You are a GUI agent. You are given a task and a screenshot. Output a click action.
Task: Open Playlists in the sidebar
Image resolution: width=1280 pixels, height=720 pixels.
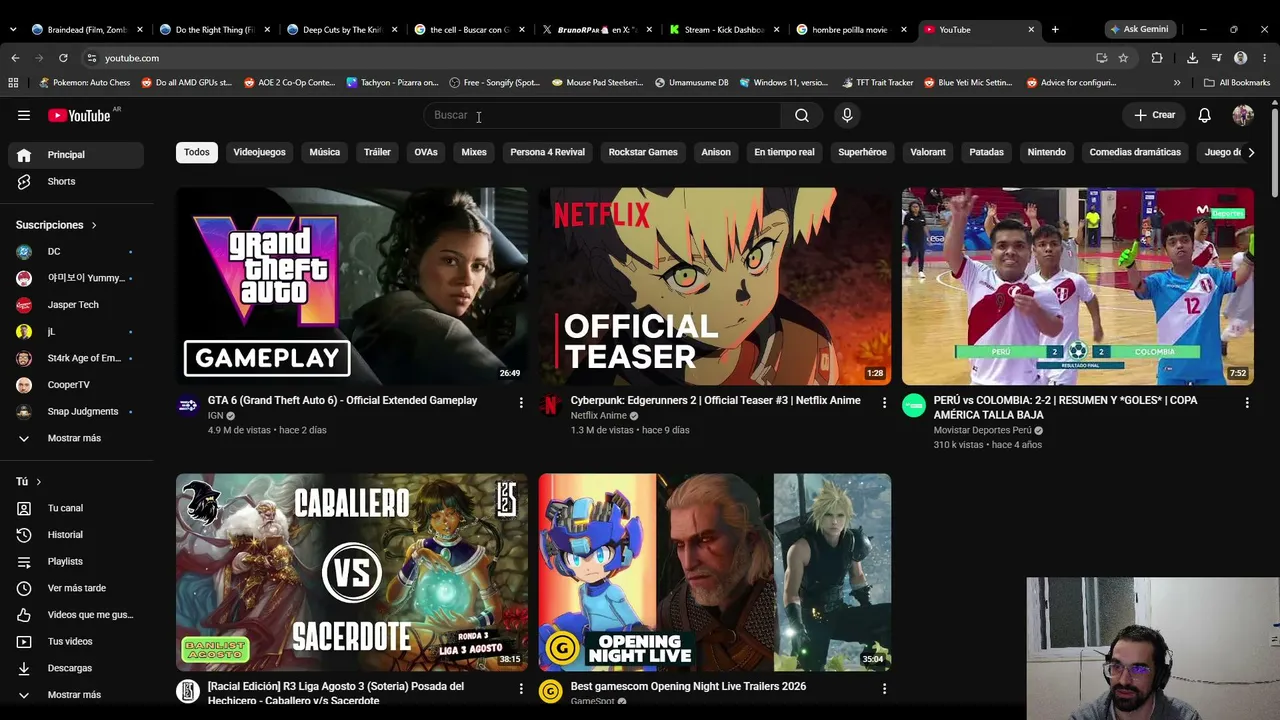coord(76,561)
